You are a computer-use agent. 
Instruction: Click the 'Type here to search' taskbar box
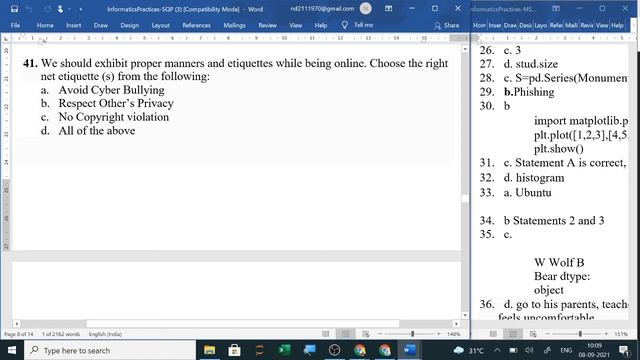coord(110,350)
